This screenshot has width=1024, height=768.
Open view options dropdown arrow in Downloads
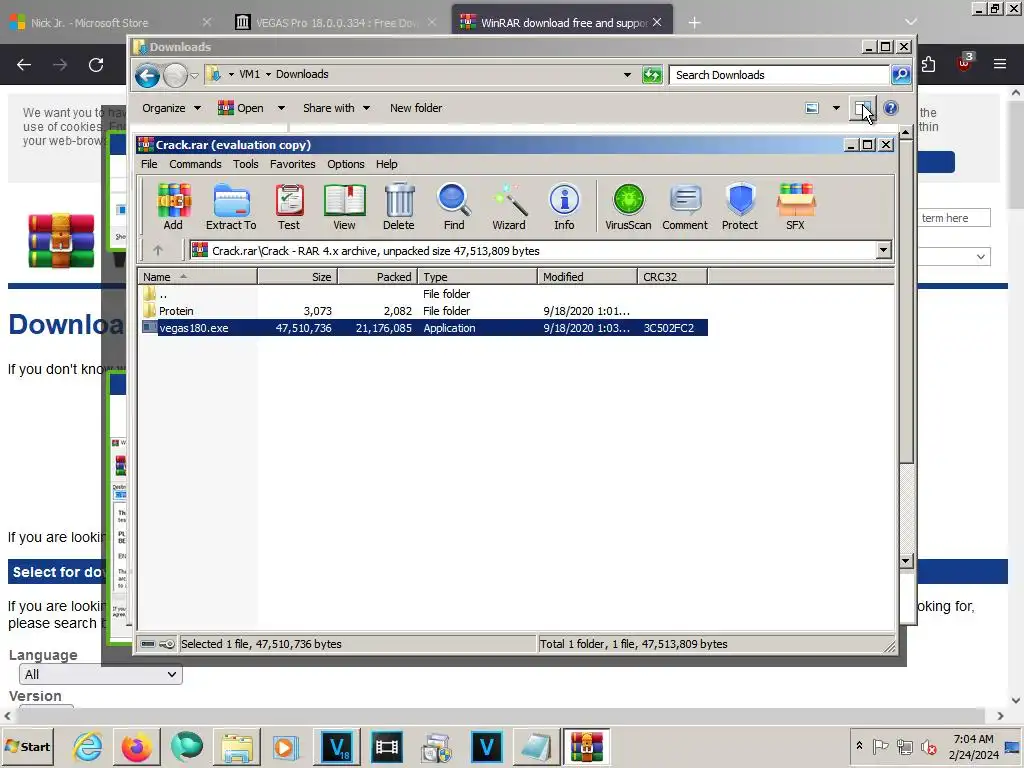click(836, 108)
